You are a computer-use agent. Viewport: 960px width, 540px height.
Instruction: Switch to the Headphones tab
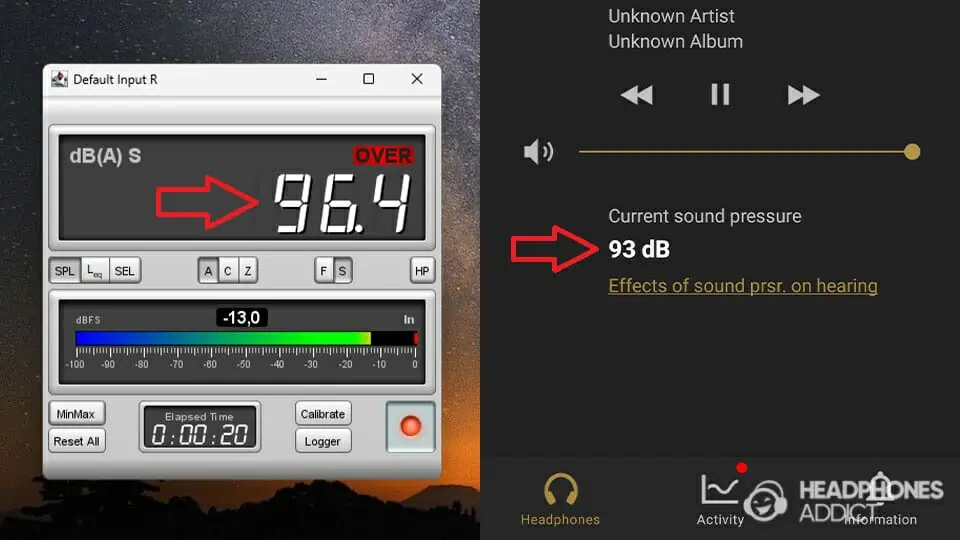pos(560,499)
